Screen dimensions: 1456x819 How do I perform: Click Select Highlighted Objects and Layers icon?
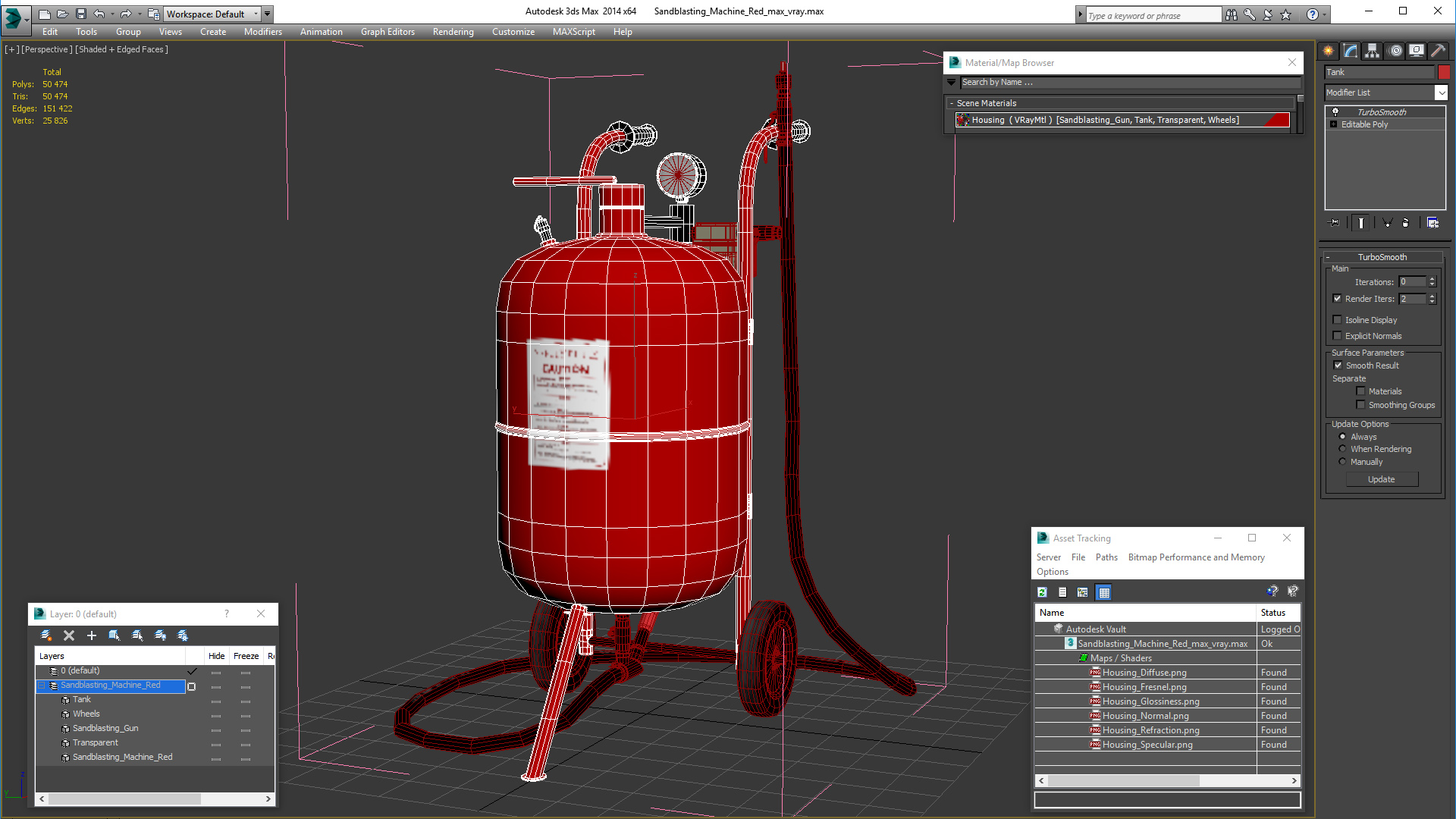pyautogui.click(x=115, y=635)
